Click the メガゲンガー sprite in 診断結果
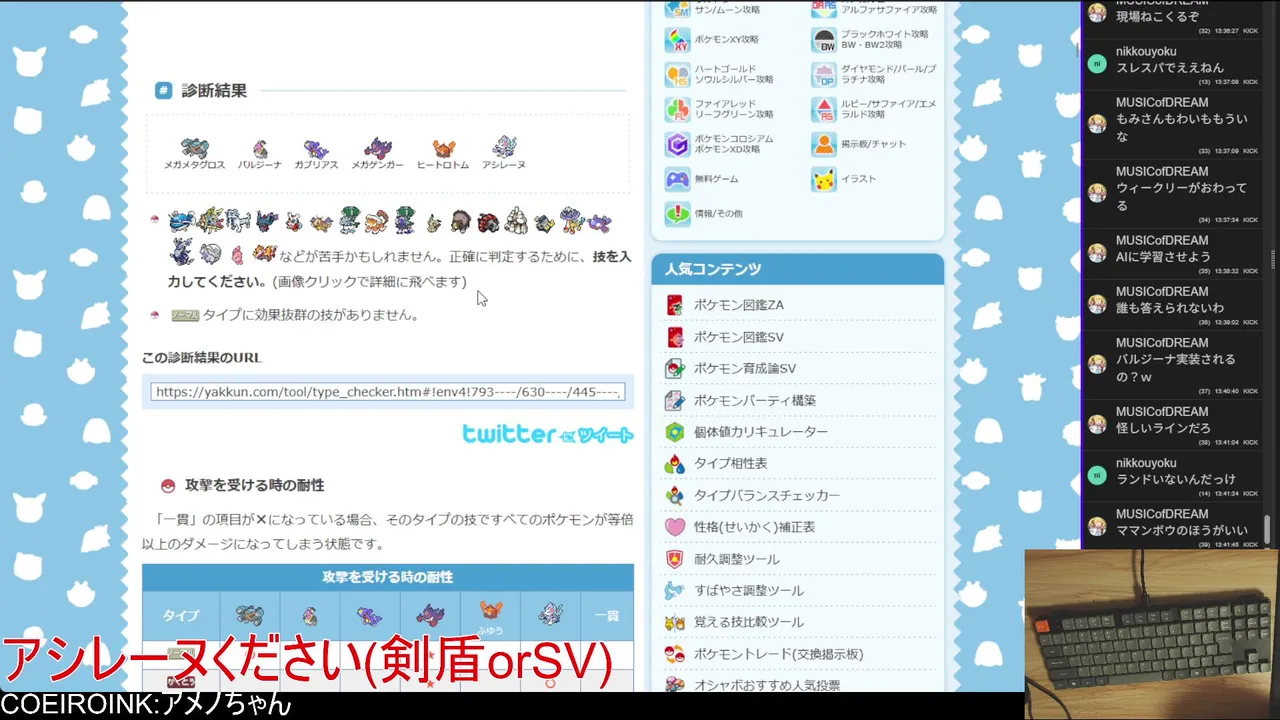This screenshot has width=1280, height=720. click(377, 148)
